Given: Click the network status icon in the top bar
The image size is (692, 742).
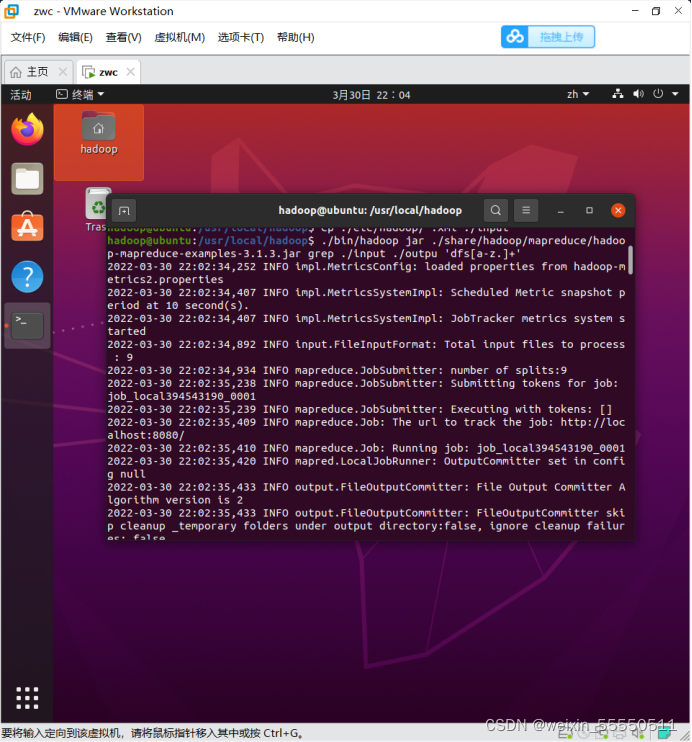Looking at the screenshot, I should 618,94.
